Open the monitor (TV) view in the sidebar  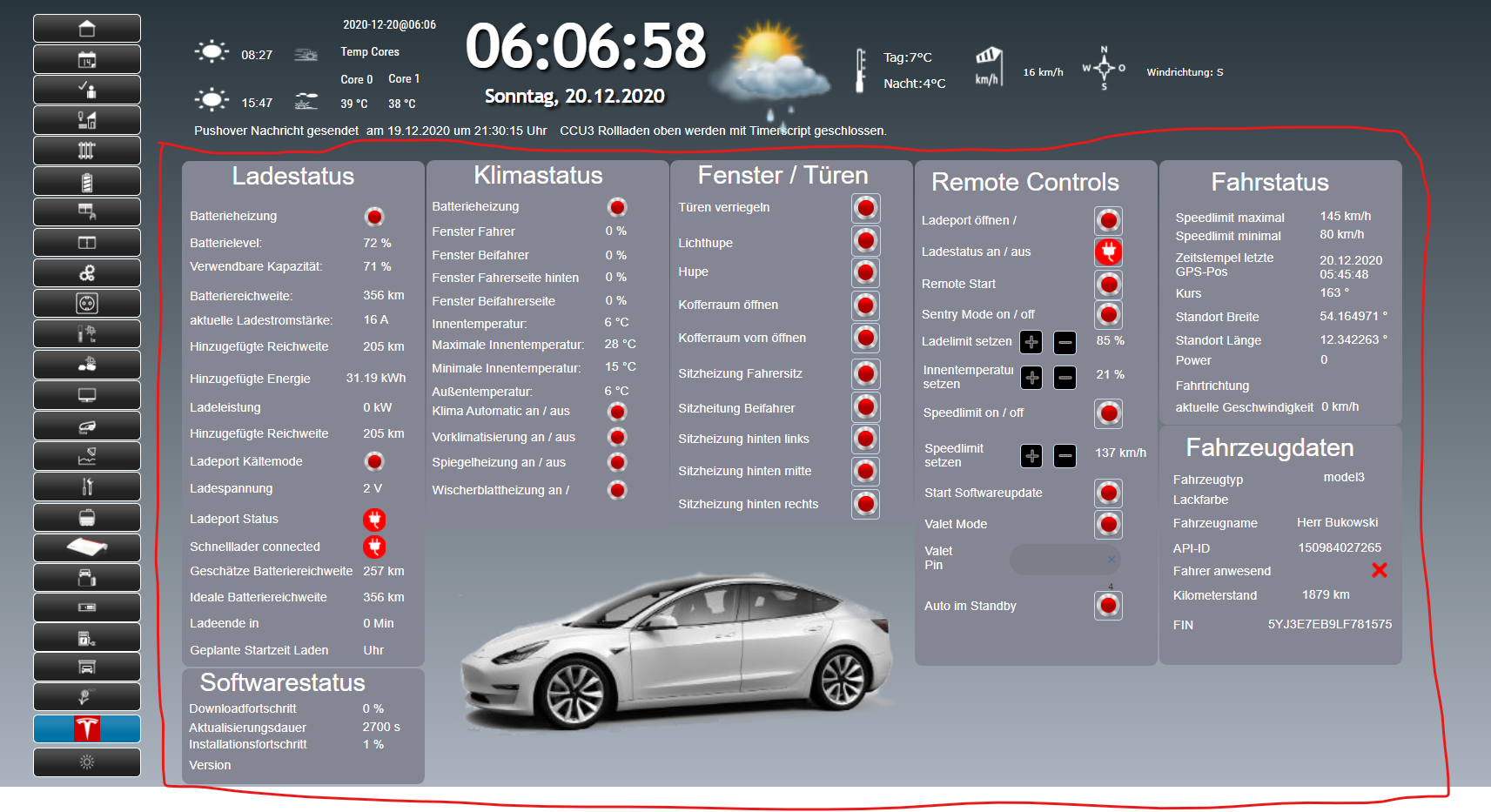pos(87,395)
